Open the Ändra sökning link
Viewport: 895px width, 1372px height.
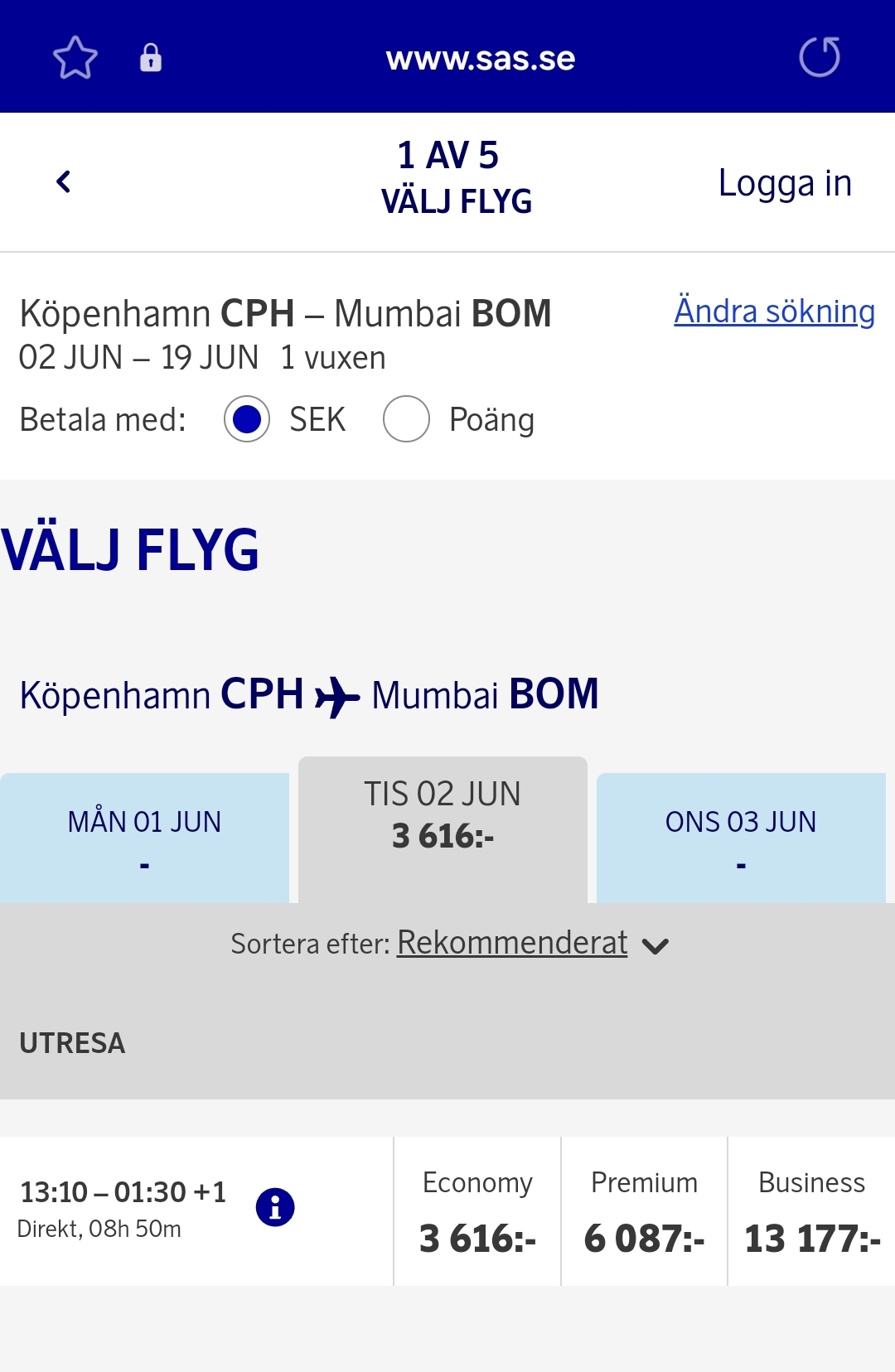(x=774, y=312)
